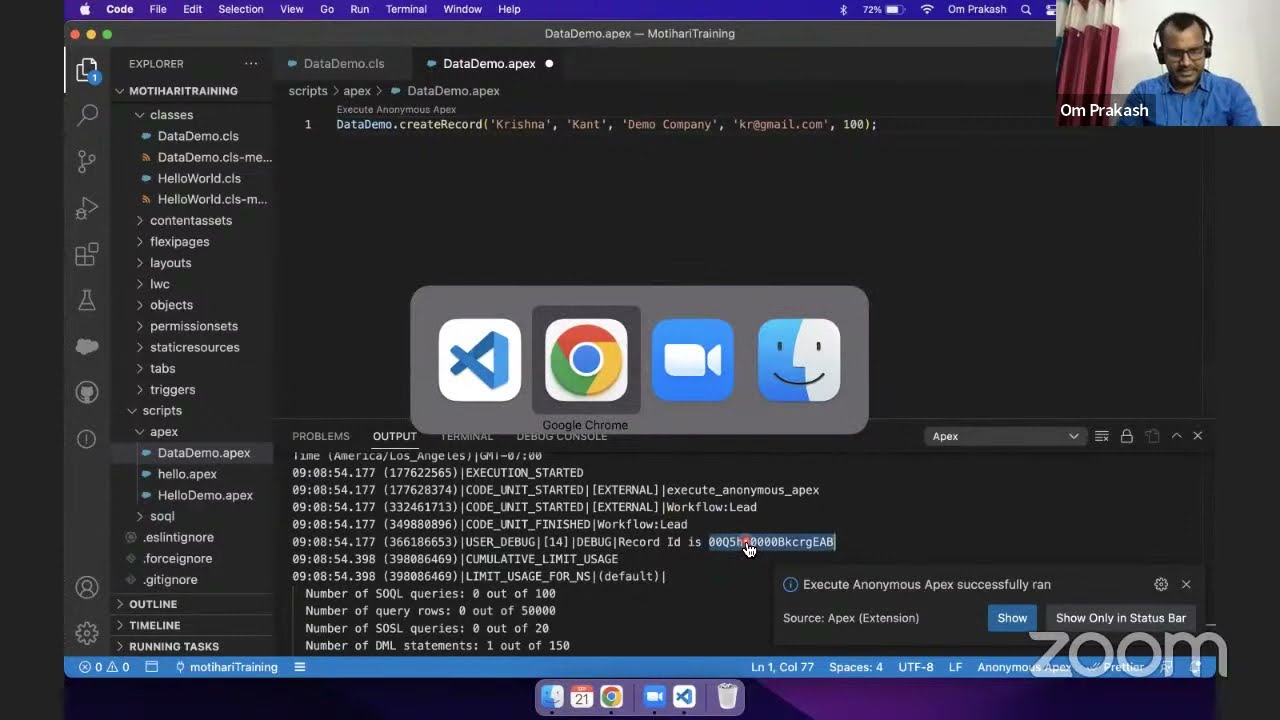Close the bottom panel
Viewport: 1280px width, 720px height.
(1197, 436)
